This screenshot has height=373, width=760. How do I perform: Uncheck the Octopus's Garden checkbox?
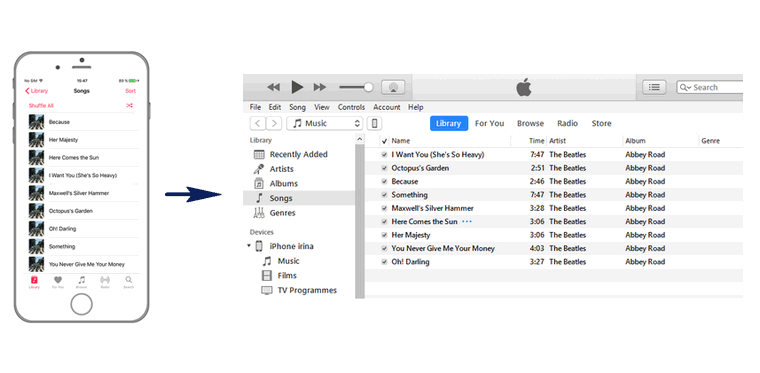pos(384,168)
